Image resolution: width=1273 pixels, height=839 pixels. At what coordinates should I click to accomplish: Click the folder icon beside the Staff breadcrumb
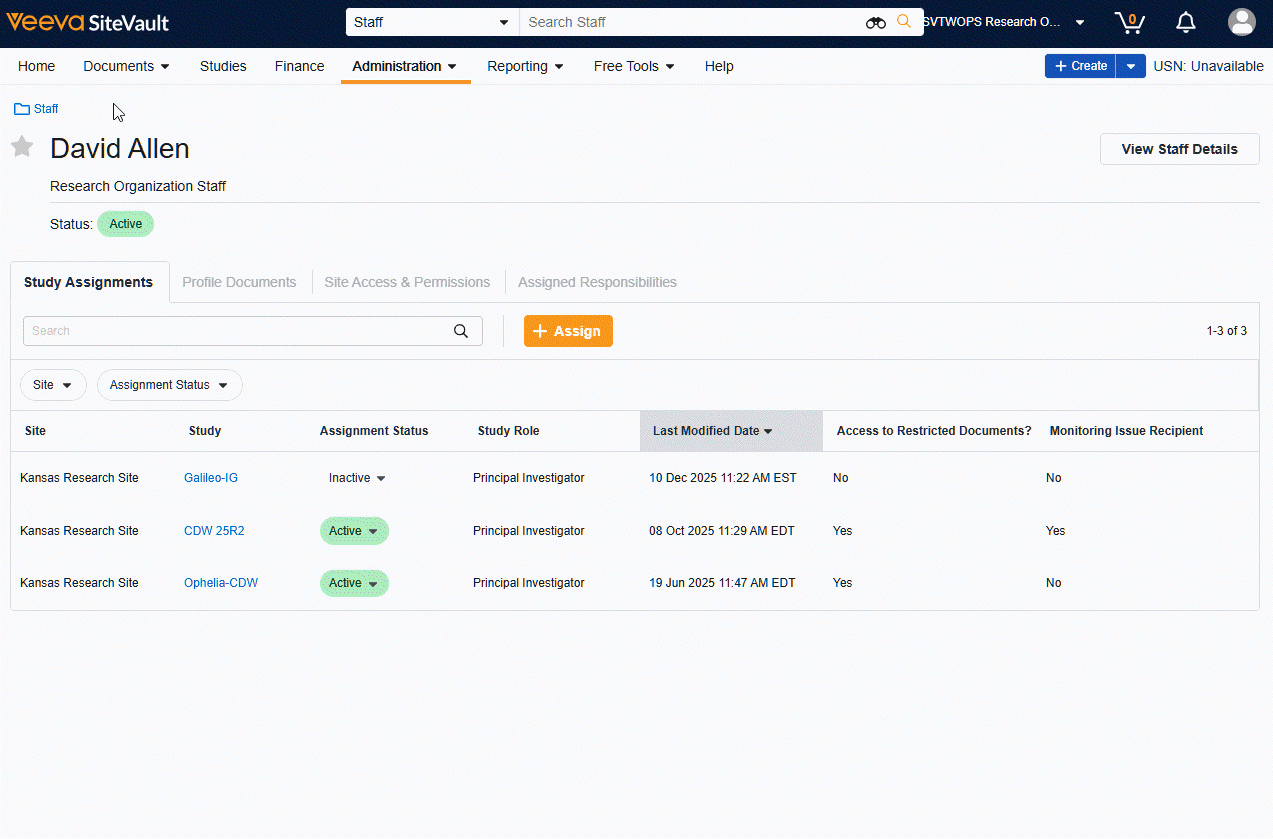pos(19,108)
